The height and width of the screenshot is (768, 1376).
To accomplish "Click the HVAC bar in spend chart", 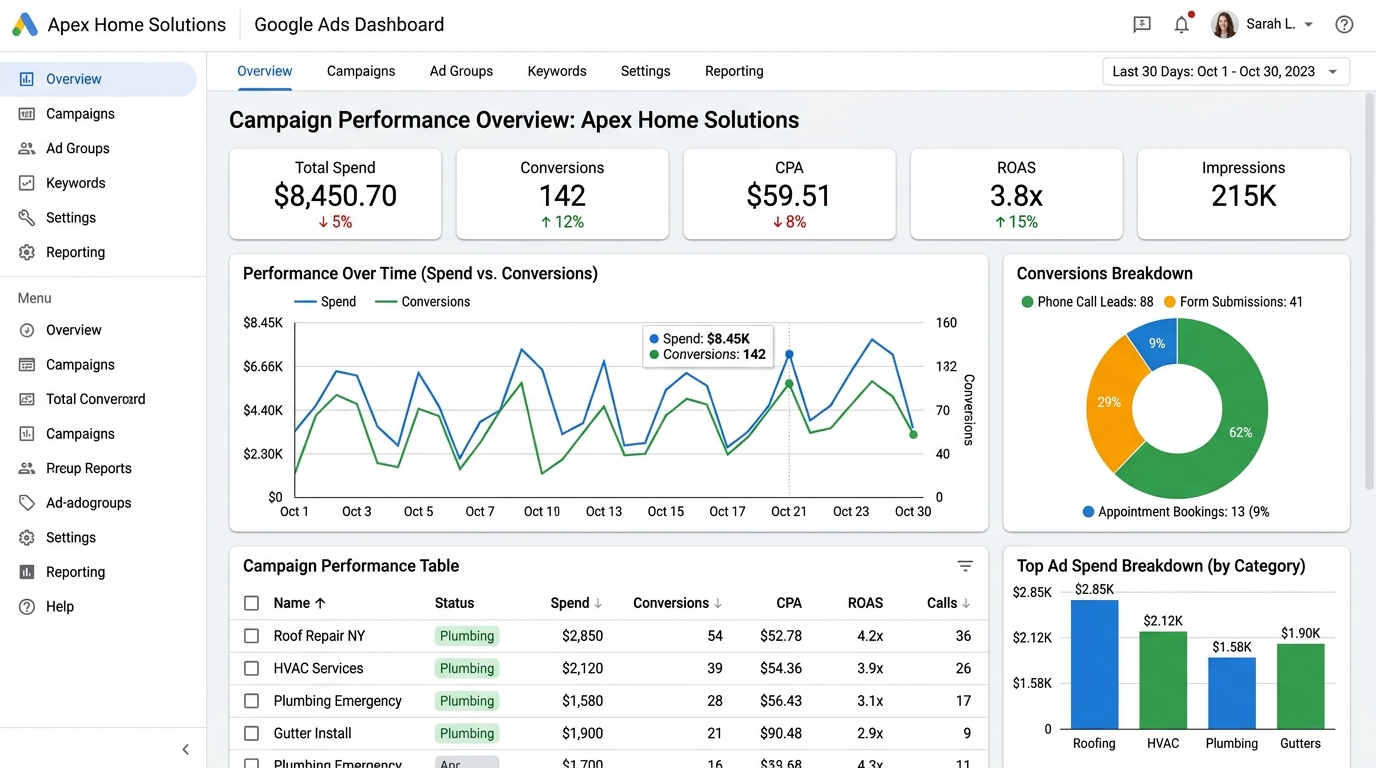I will pos(1163,680).
